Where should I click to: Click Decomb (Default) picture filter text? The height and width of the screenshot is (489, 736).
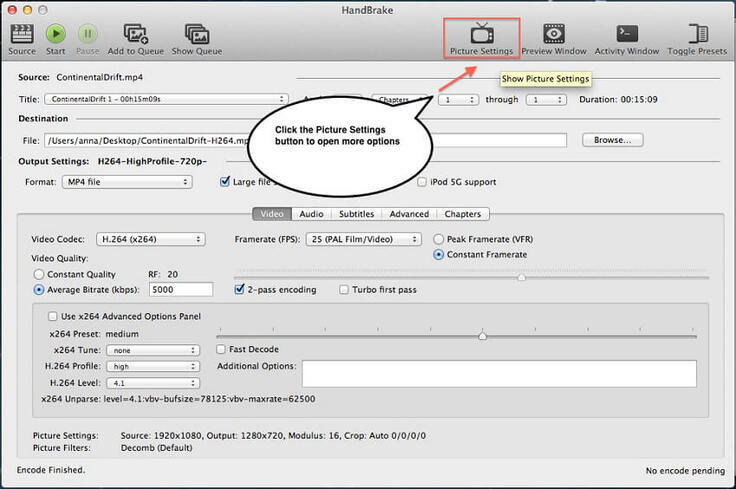pos(156,448)
